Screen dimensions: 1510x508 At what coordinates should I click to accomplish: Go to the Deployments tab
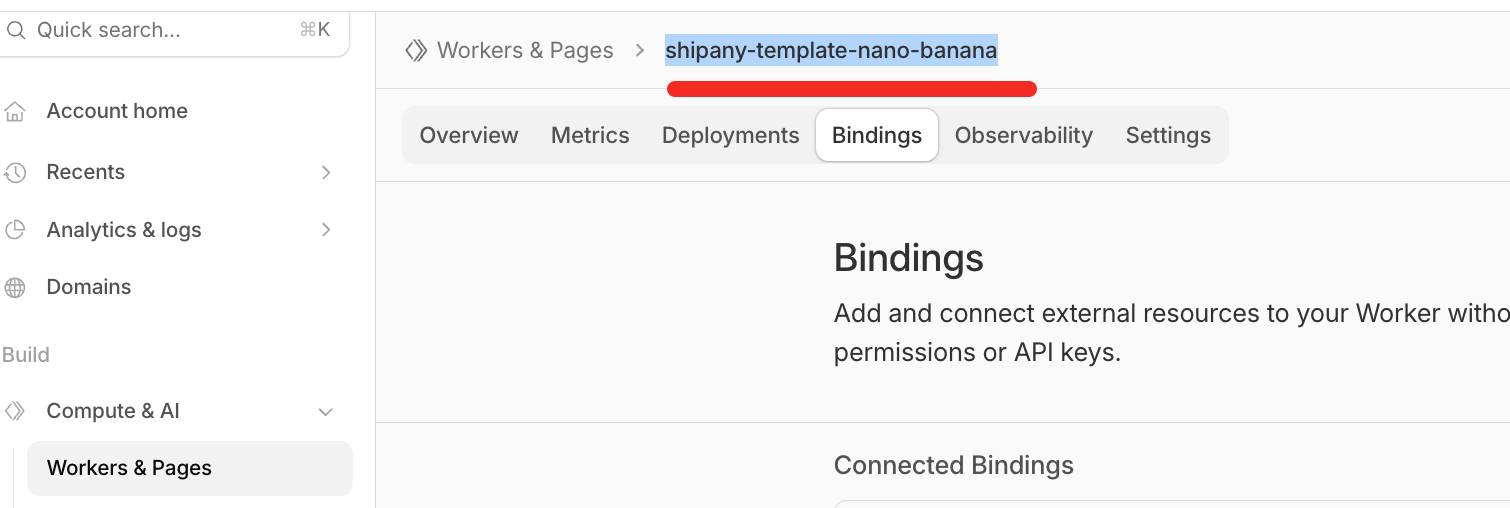click(731, 135)
